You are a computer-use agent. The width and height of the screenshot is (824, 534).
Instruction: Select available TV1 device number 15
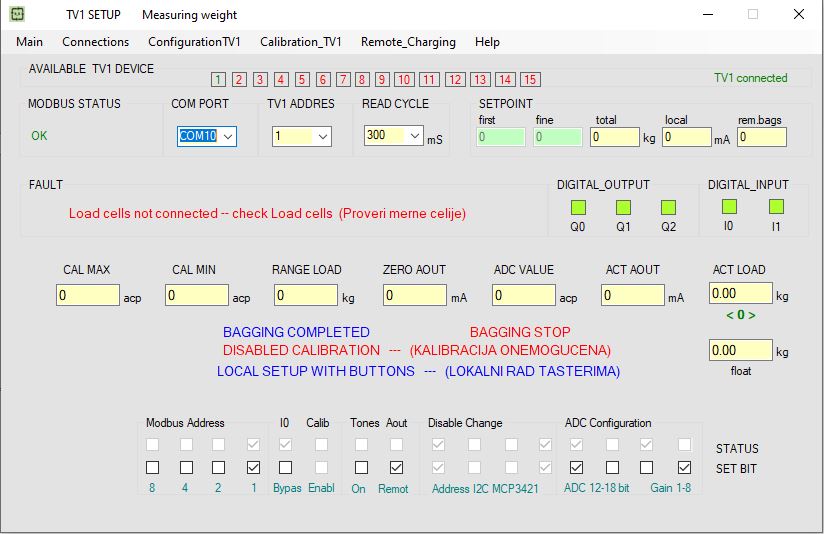tap(530, 79)
